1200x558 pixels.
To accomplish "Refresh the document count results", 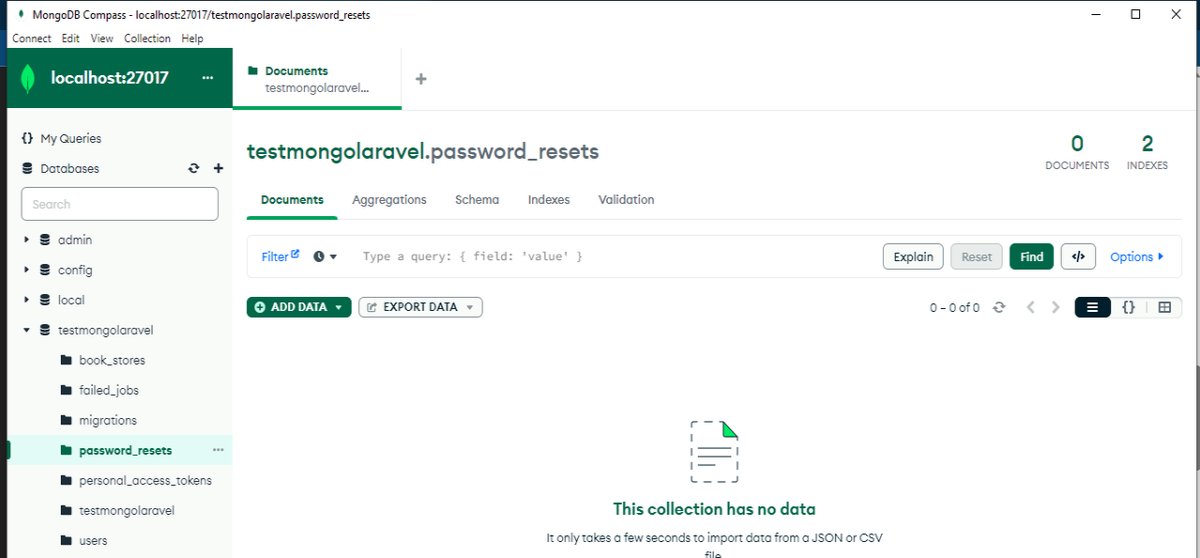I will [998, 308].
